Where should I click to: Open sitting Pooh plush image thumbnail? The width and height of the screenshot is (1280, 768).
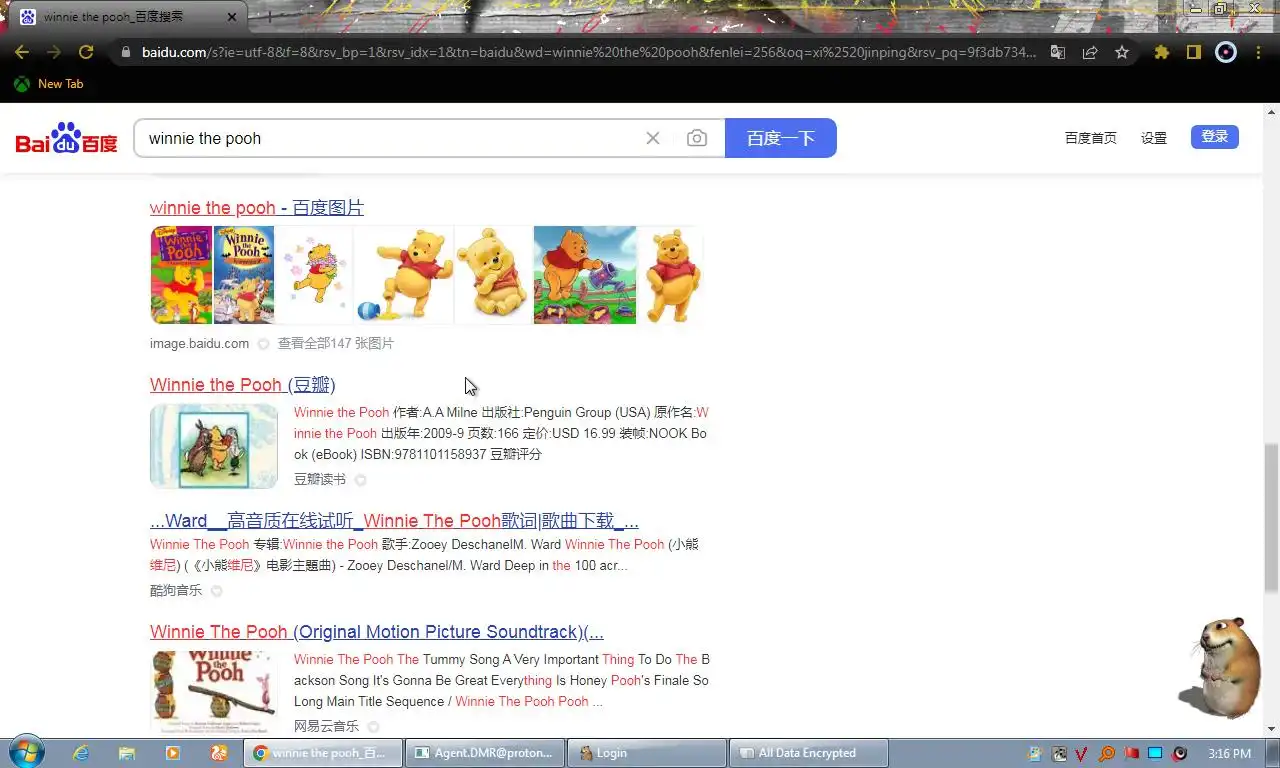494,275
